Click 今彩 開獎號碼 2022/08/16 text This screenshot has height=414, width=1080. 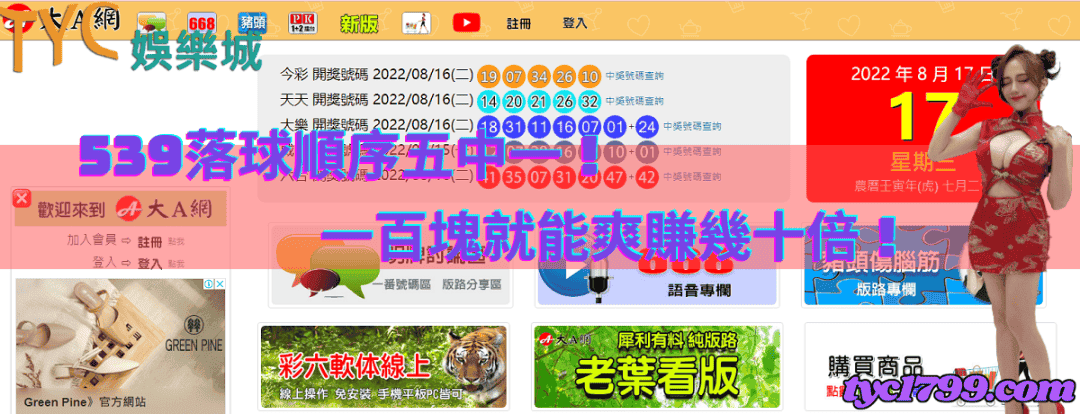coord(376,75)
